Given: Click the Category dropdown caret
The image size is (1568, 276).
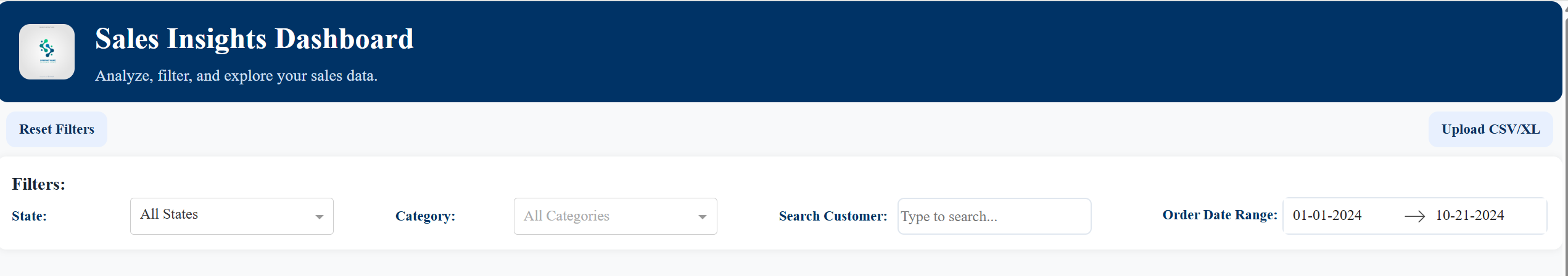Looking at the screenshot, I should [x=702, y=217].
